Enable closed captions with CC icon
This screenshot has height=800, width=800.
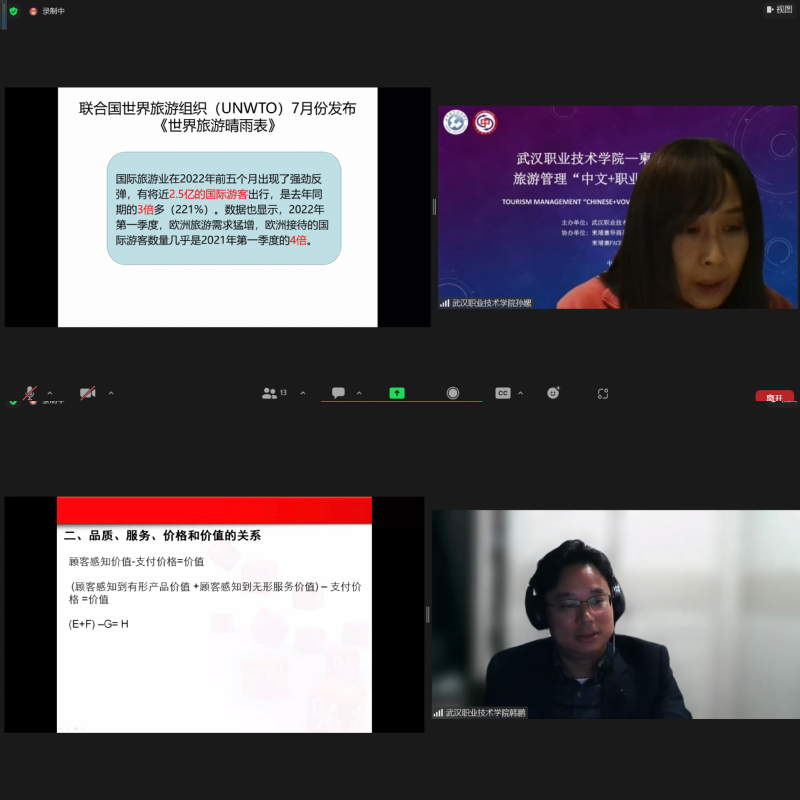(x=503, y=393)
